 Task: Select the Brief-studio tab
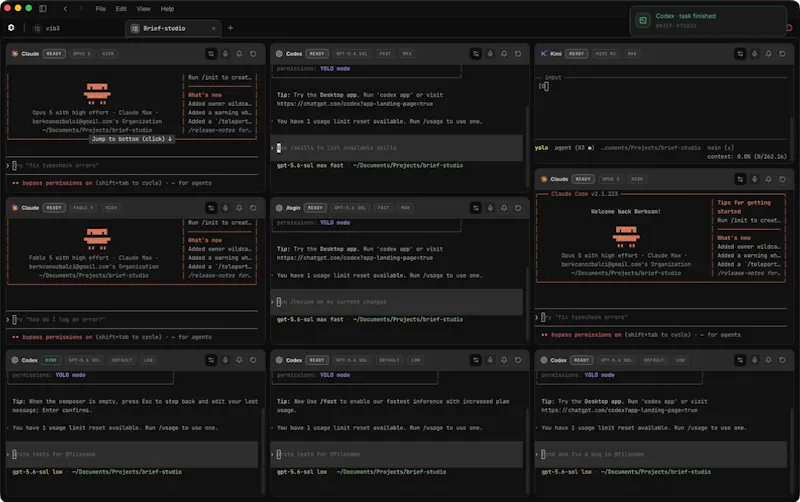pos(173,28)
